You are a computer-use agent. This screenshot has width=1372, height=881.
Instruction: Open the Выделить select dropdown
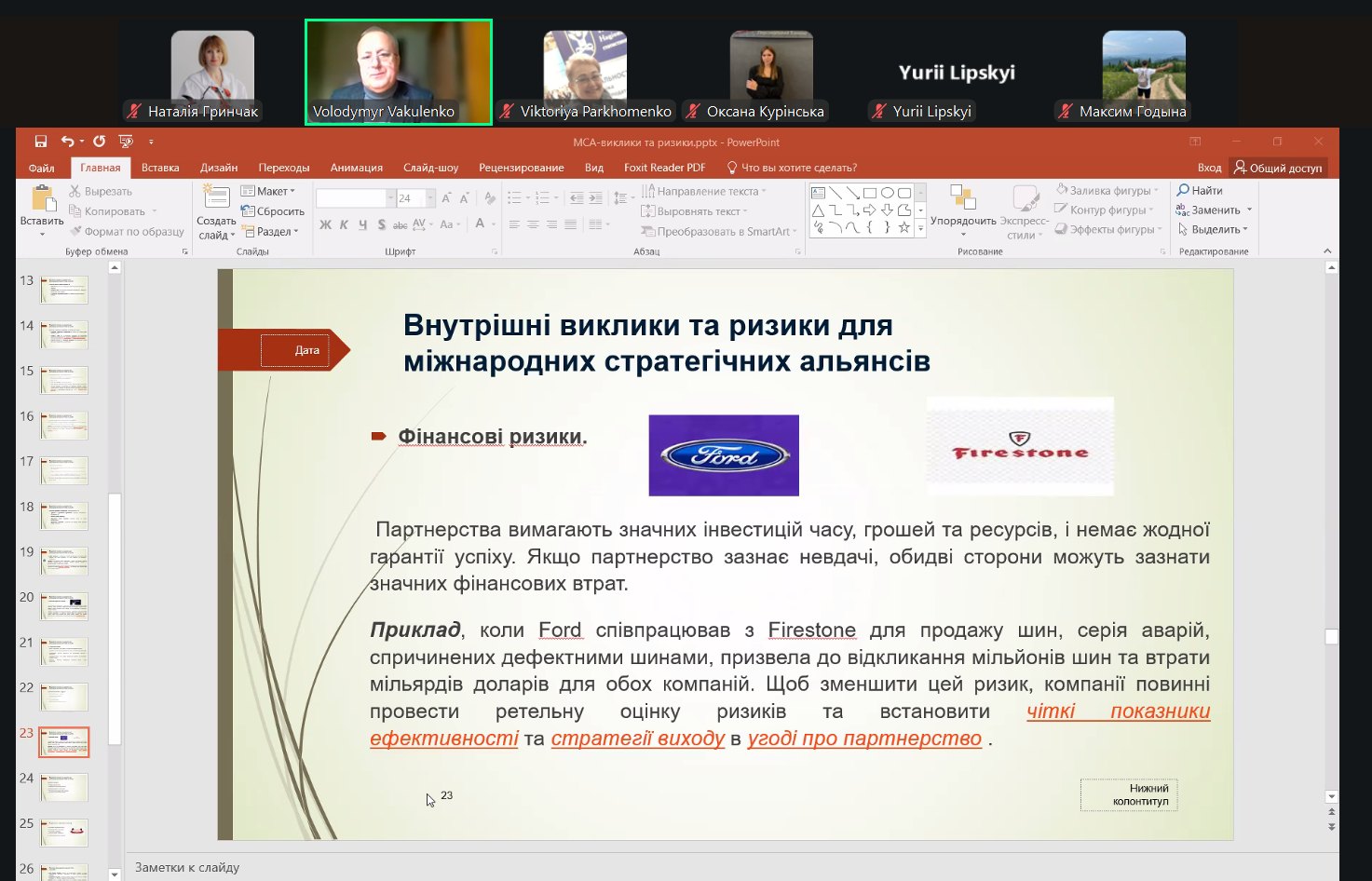coord(1214,229)
